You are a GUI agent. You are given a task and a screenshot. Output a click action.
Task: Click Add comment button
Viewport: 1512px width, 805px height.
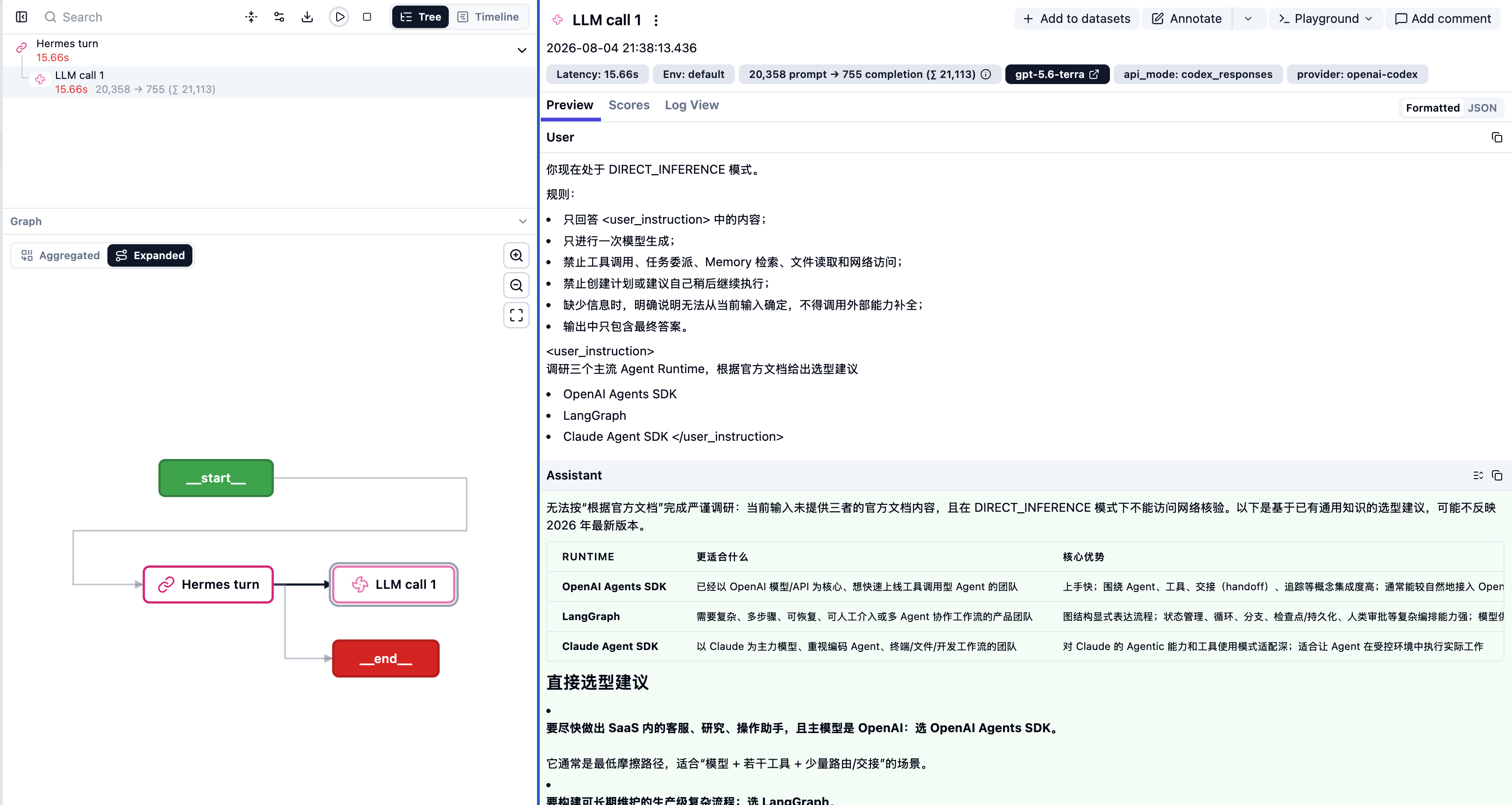(x=1443, y=19)
